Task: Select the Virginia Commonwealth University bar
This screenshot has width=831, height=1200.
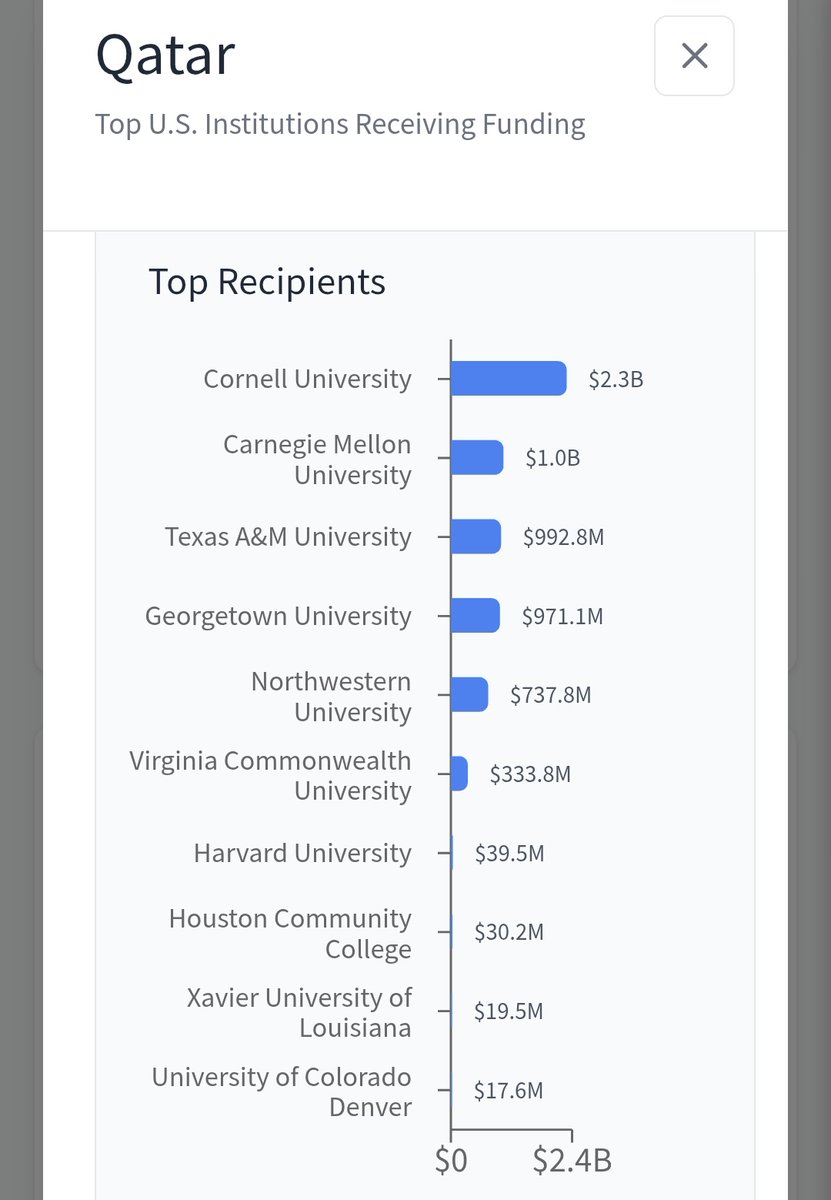Action: [x=459, y=774]
